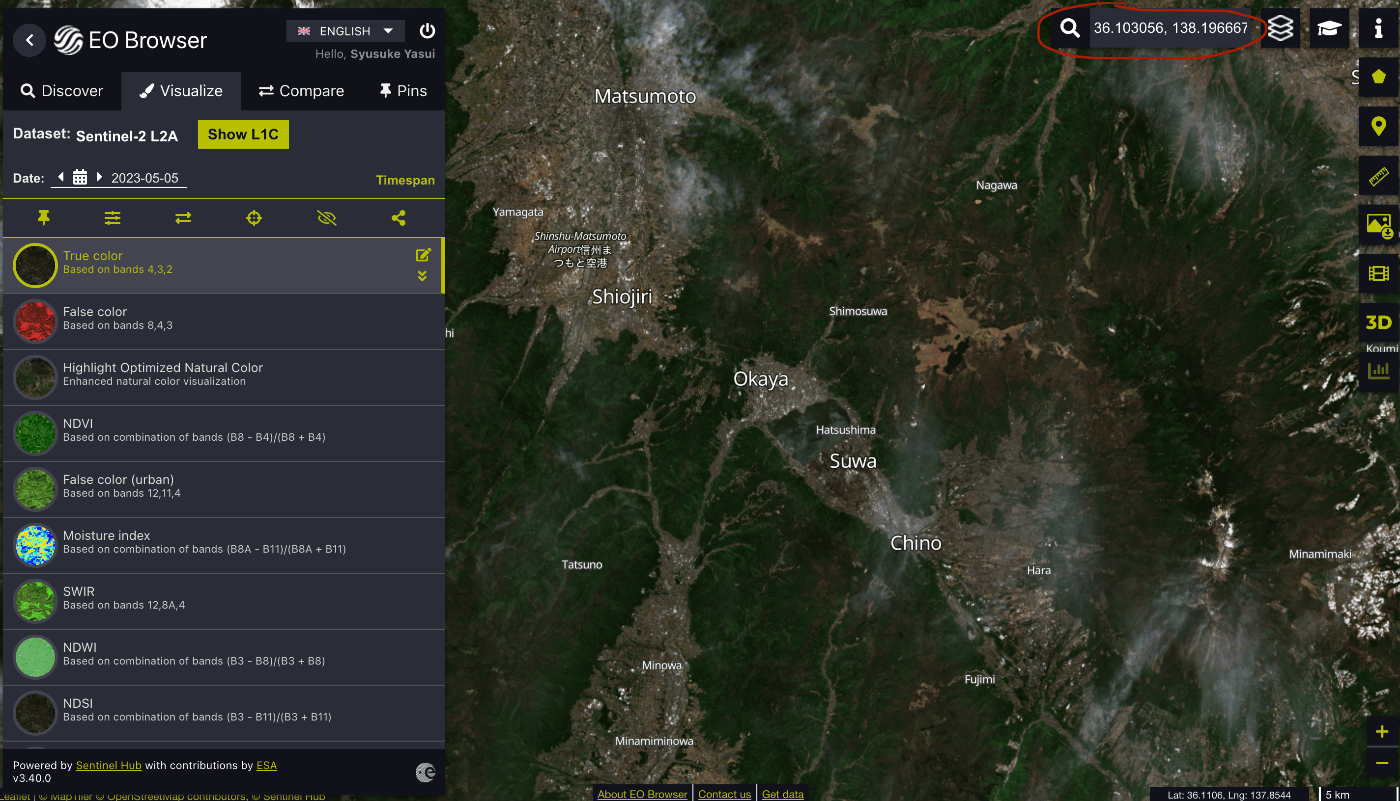The height and width of the screenshot is (801, 1400).
Task: Zoom in with plus button
Action: click(1382, 732)
